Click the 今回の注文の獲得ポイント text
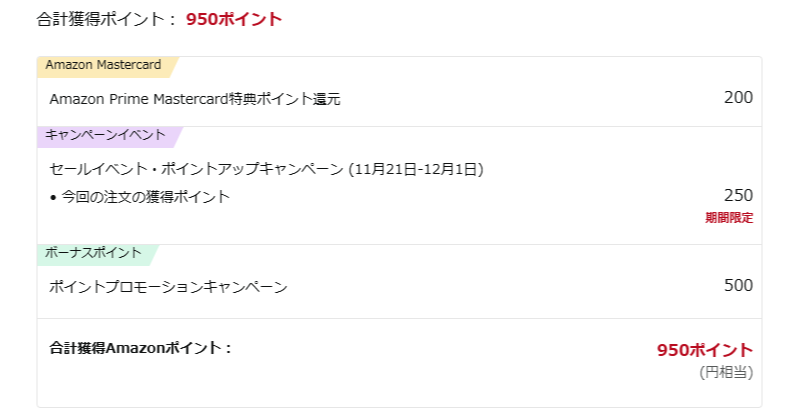This screenshot has height=420, width=800. tap(145, 197)
